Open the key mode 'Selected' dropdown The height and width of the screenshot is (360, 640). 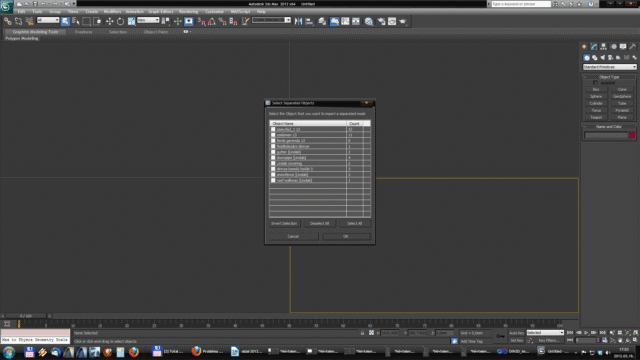click(545, 333)
